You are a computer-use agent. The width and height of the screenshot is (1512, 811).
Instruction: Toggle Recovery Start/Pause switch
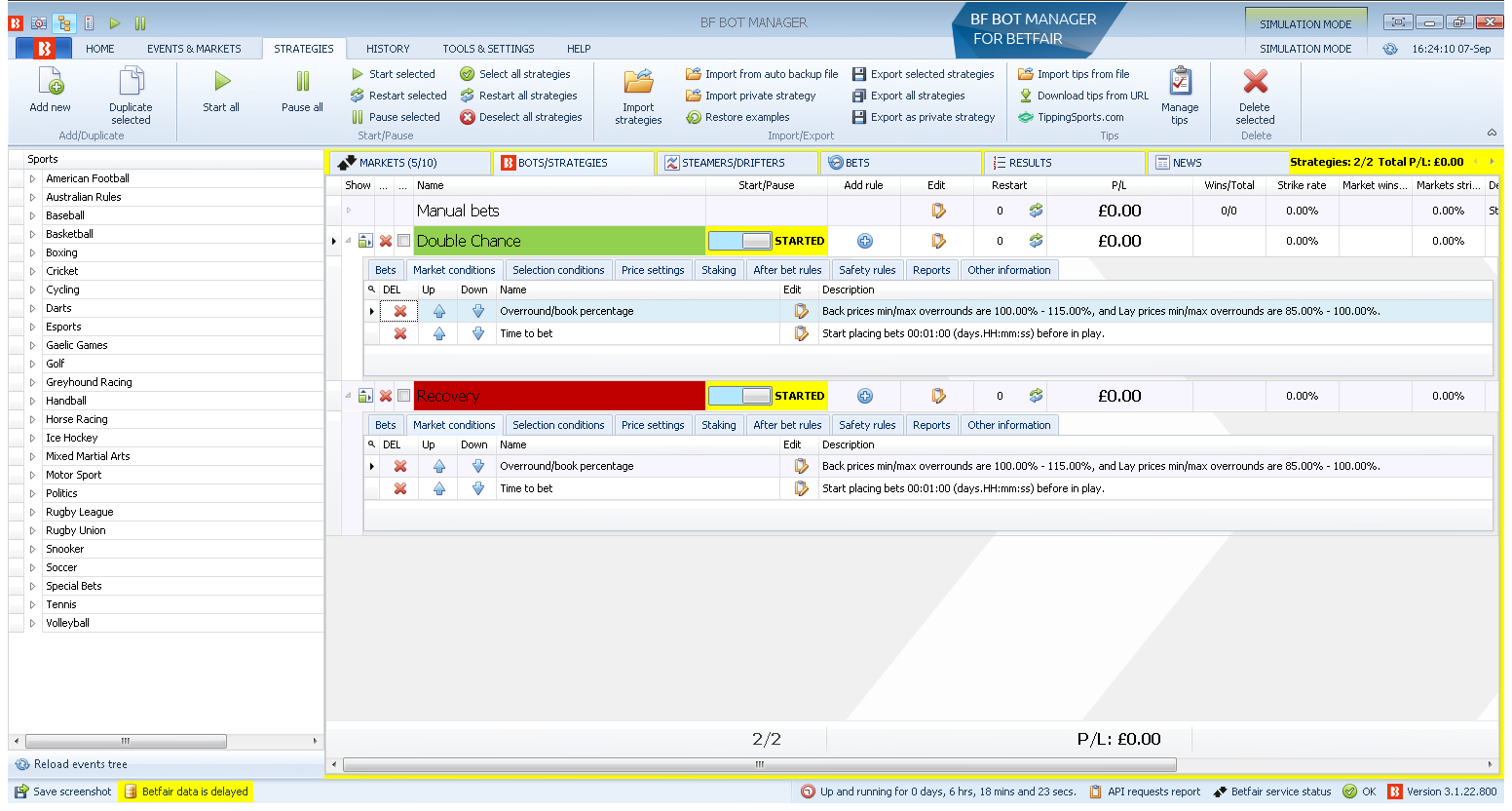click(739, 396)
